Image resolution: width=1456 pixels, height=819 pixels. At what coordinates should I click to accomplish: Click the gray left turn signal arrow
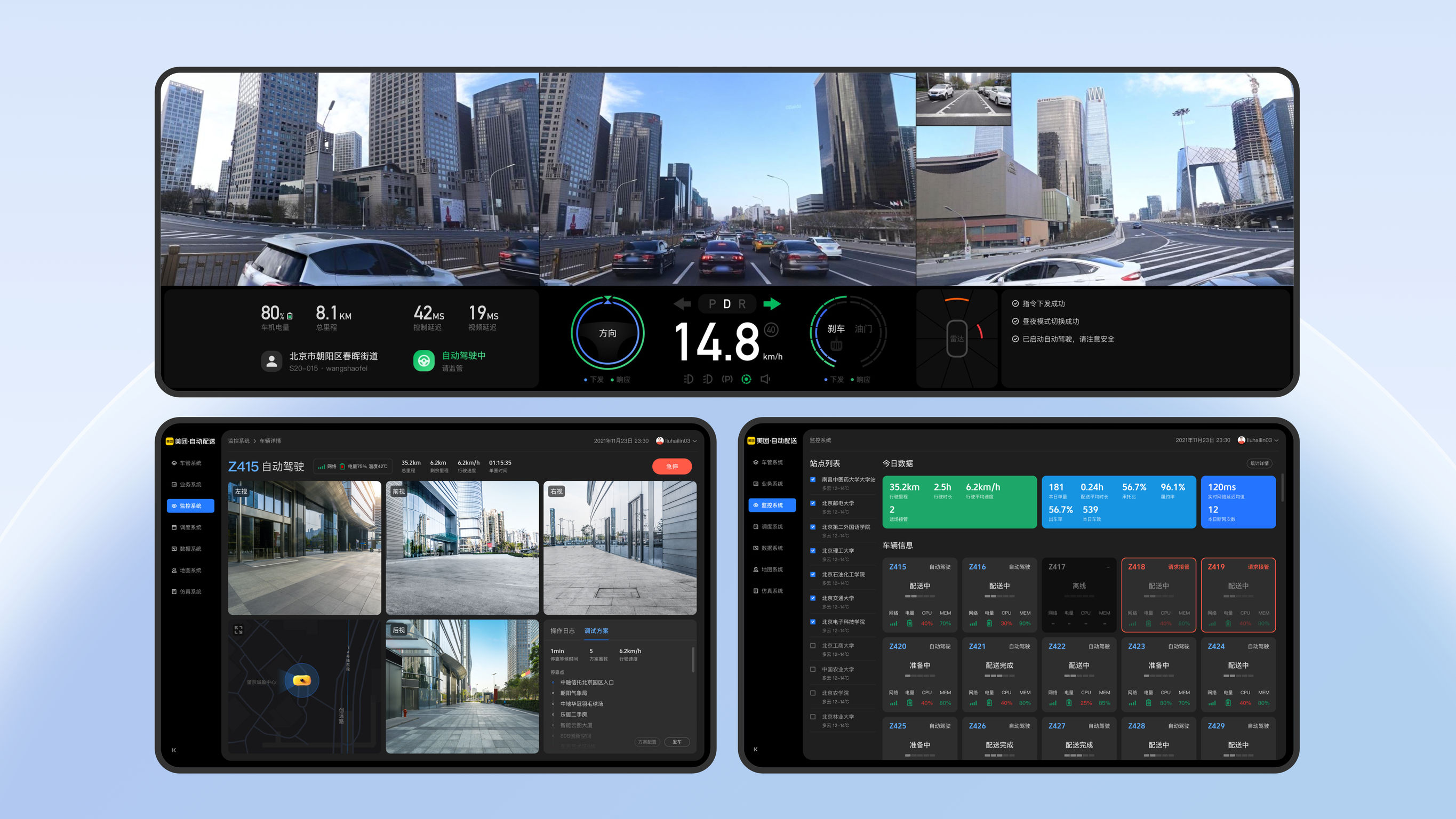coord(682,304)
